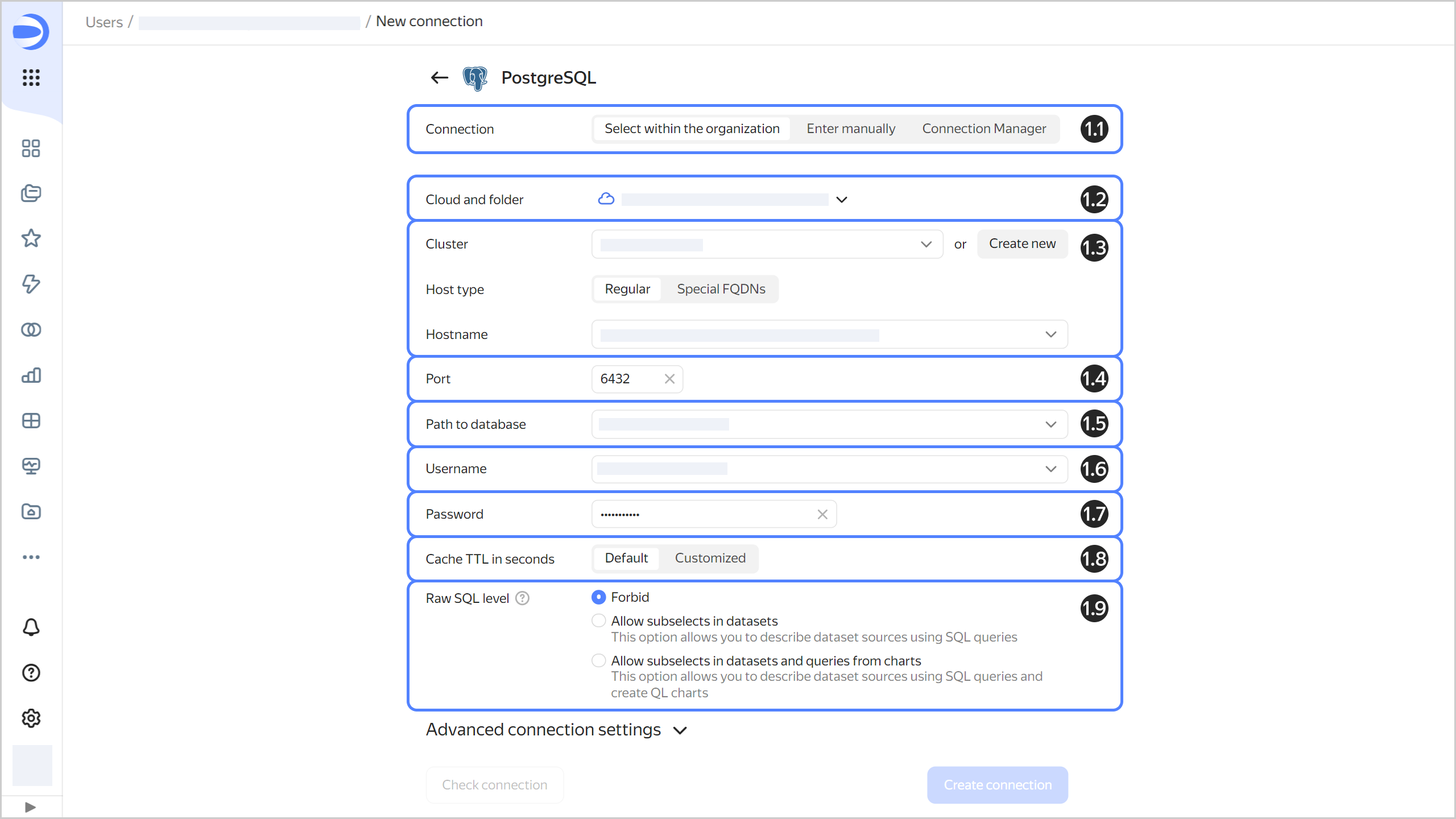Click the lightning bolt icon in sidebar
This screenshot has height=819, width=1456.
tap(31, 284)
